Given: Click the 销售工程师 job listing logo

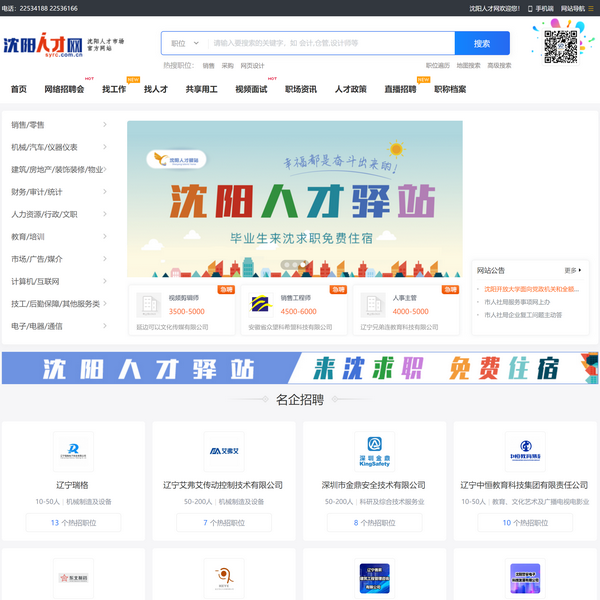Looking at the screenshot, I should point(260,304).
